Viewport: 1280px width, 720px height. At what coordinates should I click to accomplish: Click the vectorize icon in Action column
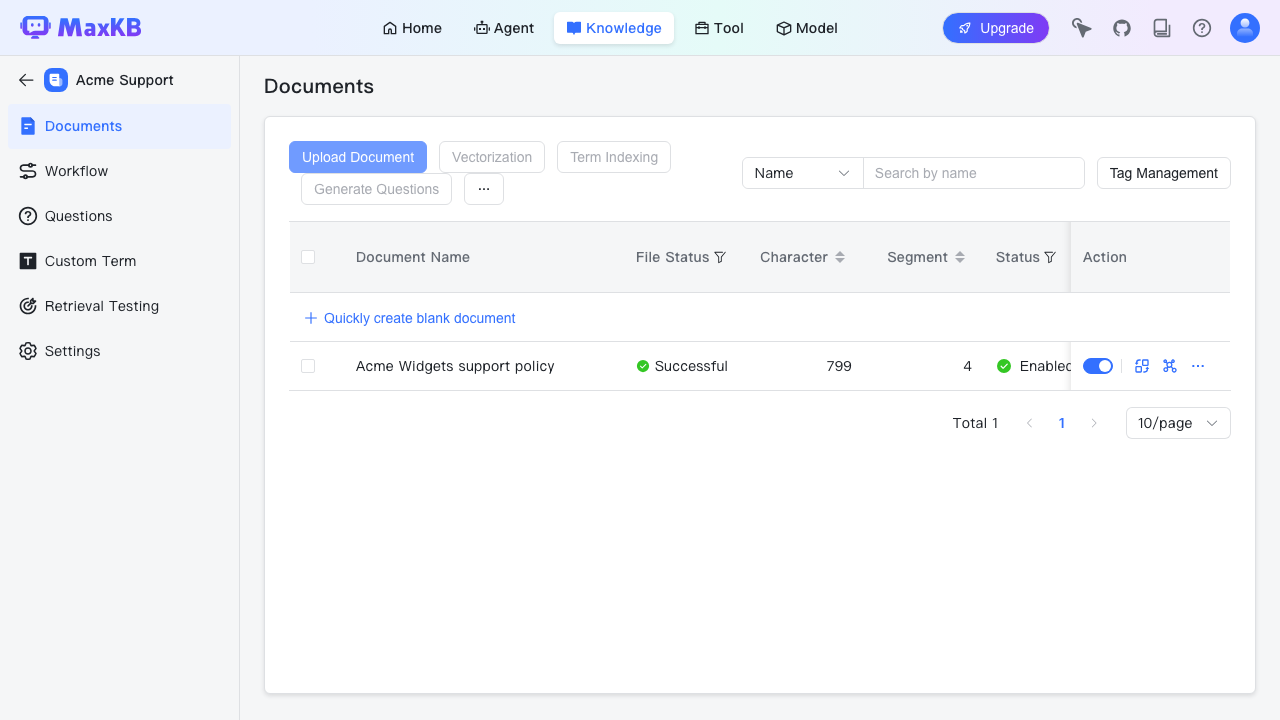[1142, 366]
